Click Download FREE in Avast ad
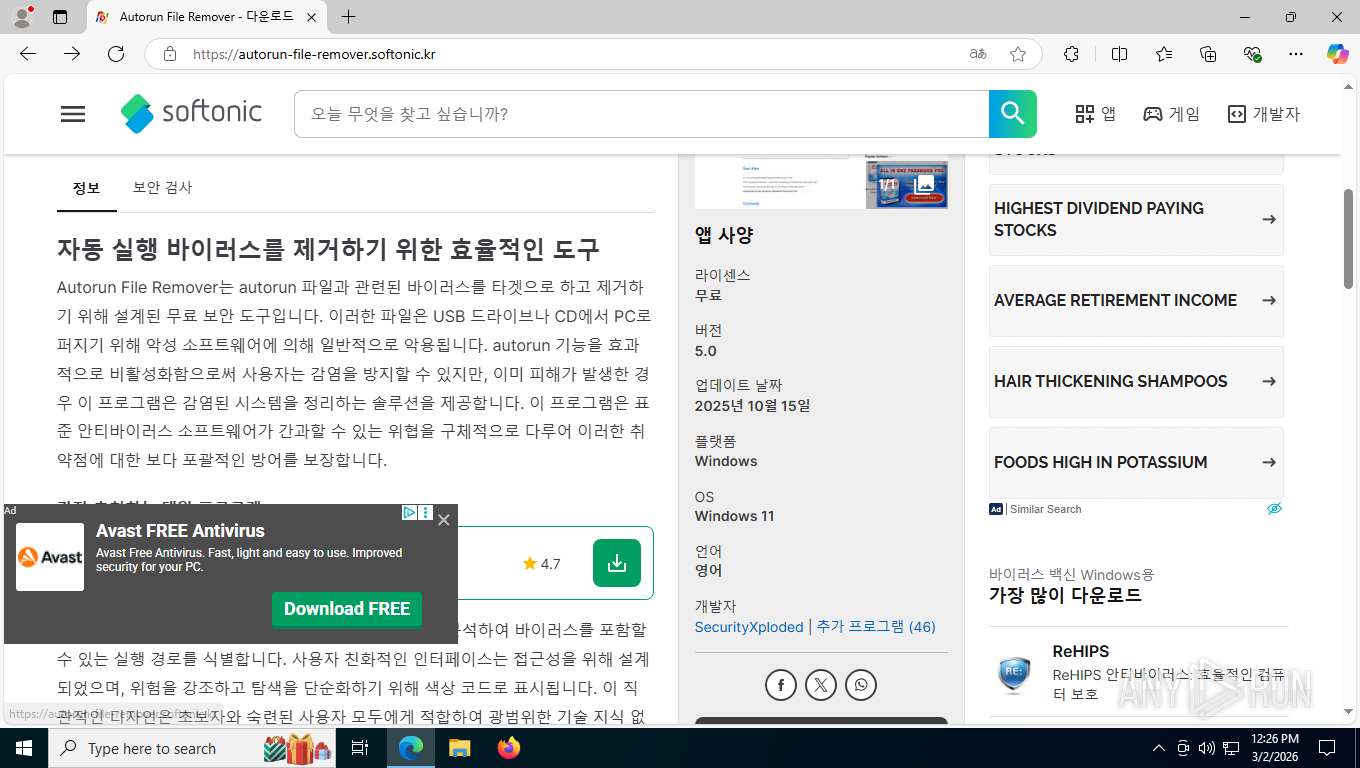 tap(347, 609)
